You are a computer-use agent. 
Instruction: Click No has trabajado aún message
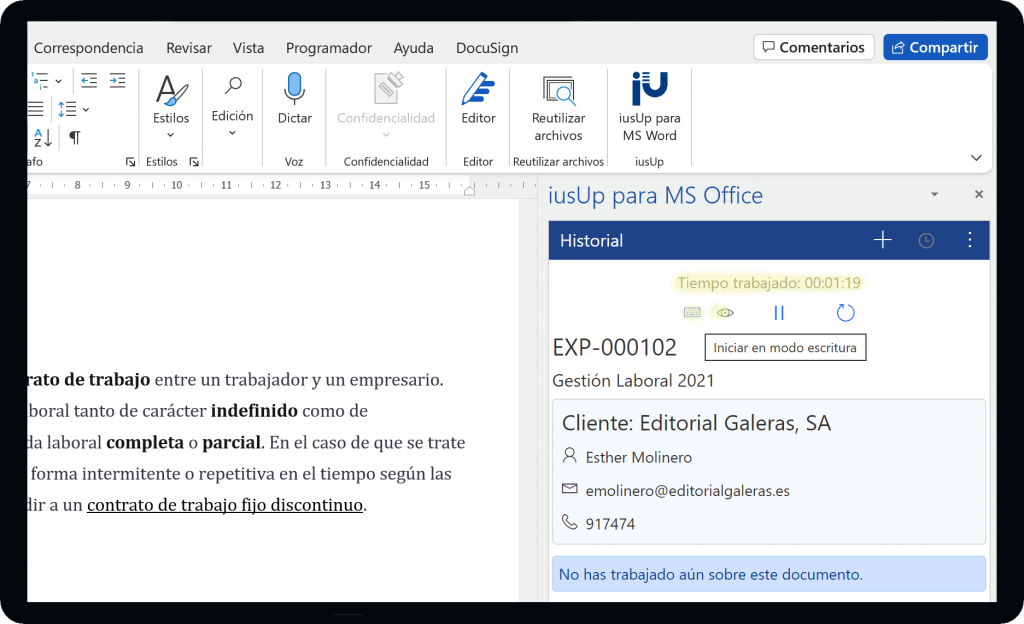769,574
